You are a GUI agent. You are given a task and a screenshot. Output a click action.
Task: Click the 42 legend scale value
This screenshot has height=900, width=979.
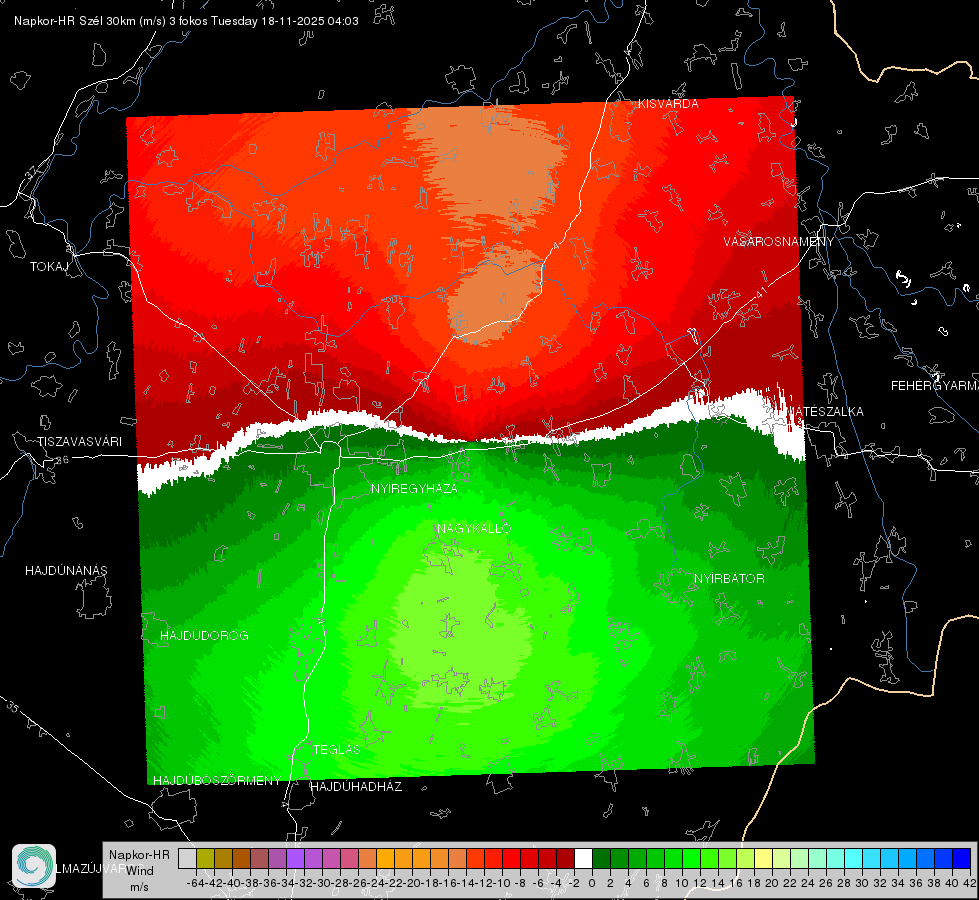coord(969,883)
